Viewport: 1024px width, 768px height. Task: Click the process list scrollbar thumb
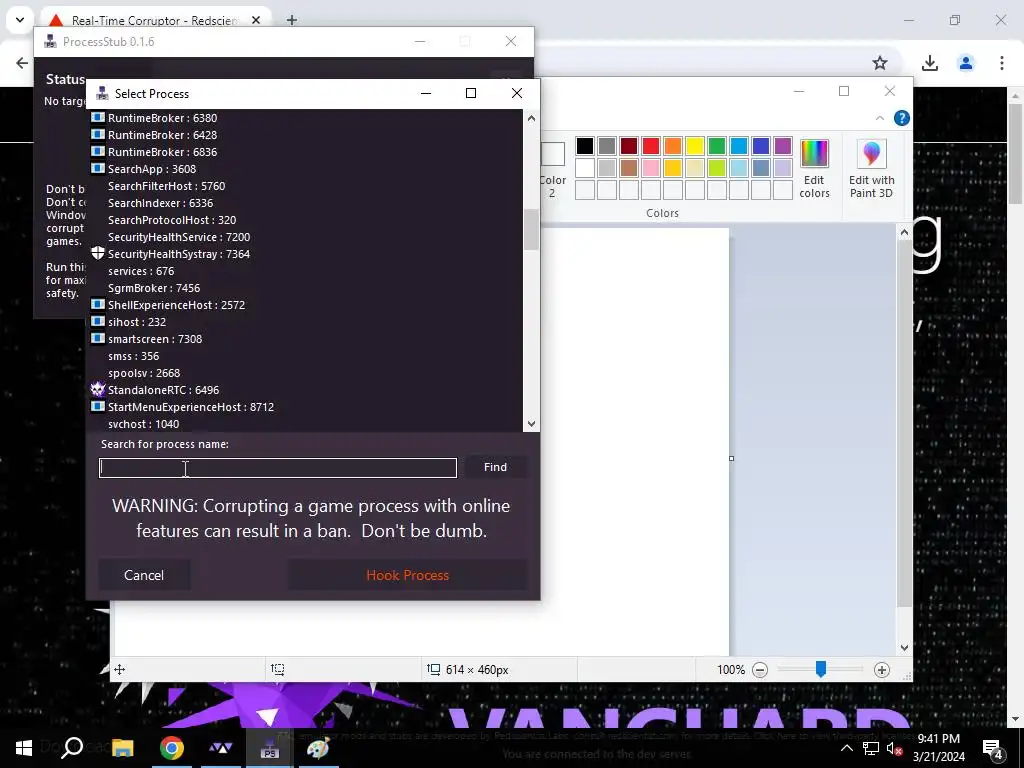[531, 229]
